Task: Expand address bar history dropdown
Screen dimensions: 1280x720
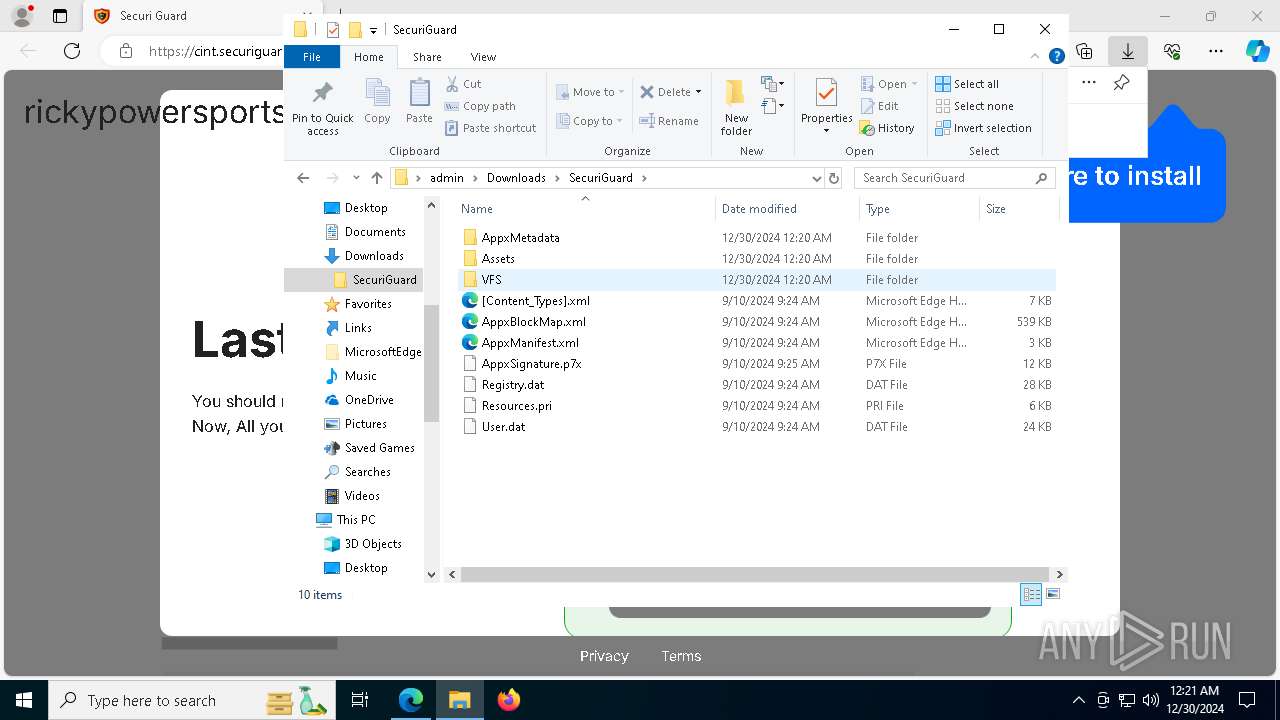Action: [x=816, y=178]
